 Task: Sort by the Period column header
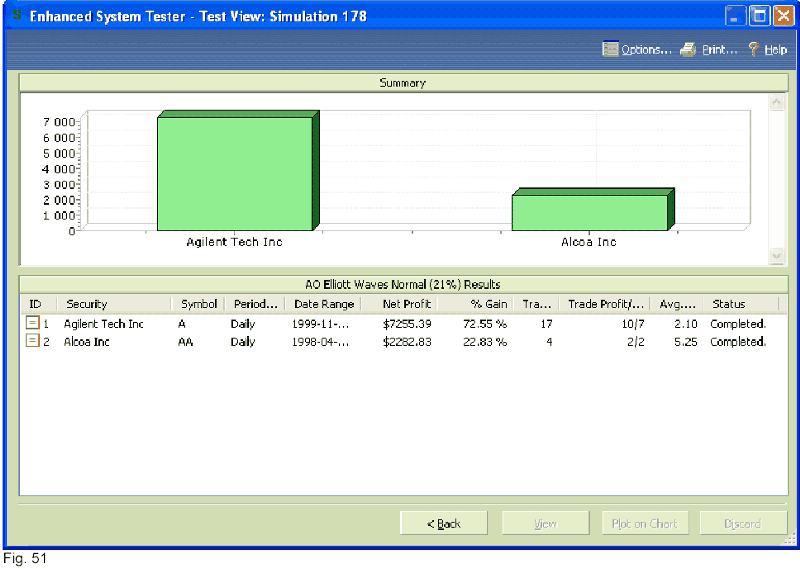[255, 304]
